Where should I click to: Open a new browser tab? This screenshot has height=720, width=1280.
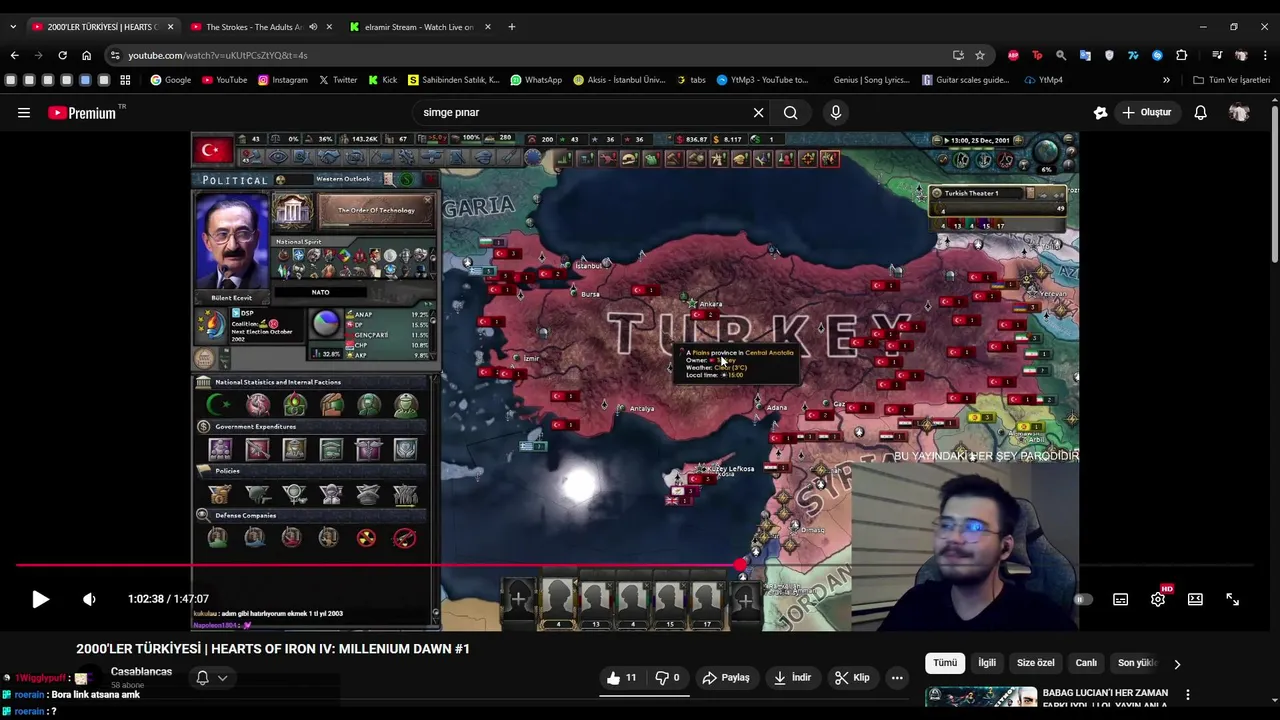point(512,27)
